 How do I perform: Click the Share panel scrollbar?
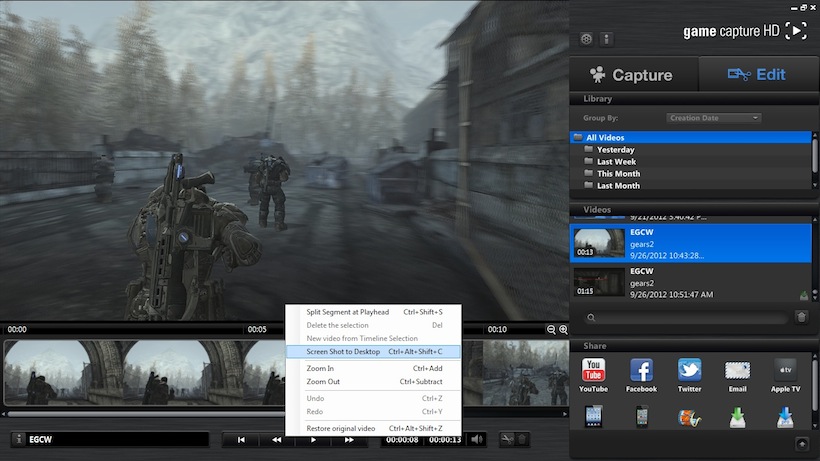815,384
